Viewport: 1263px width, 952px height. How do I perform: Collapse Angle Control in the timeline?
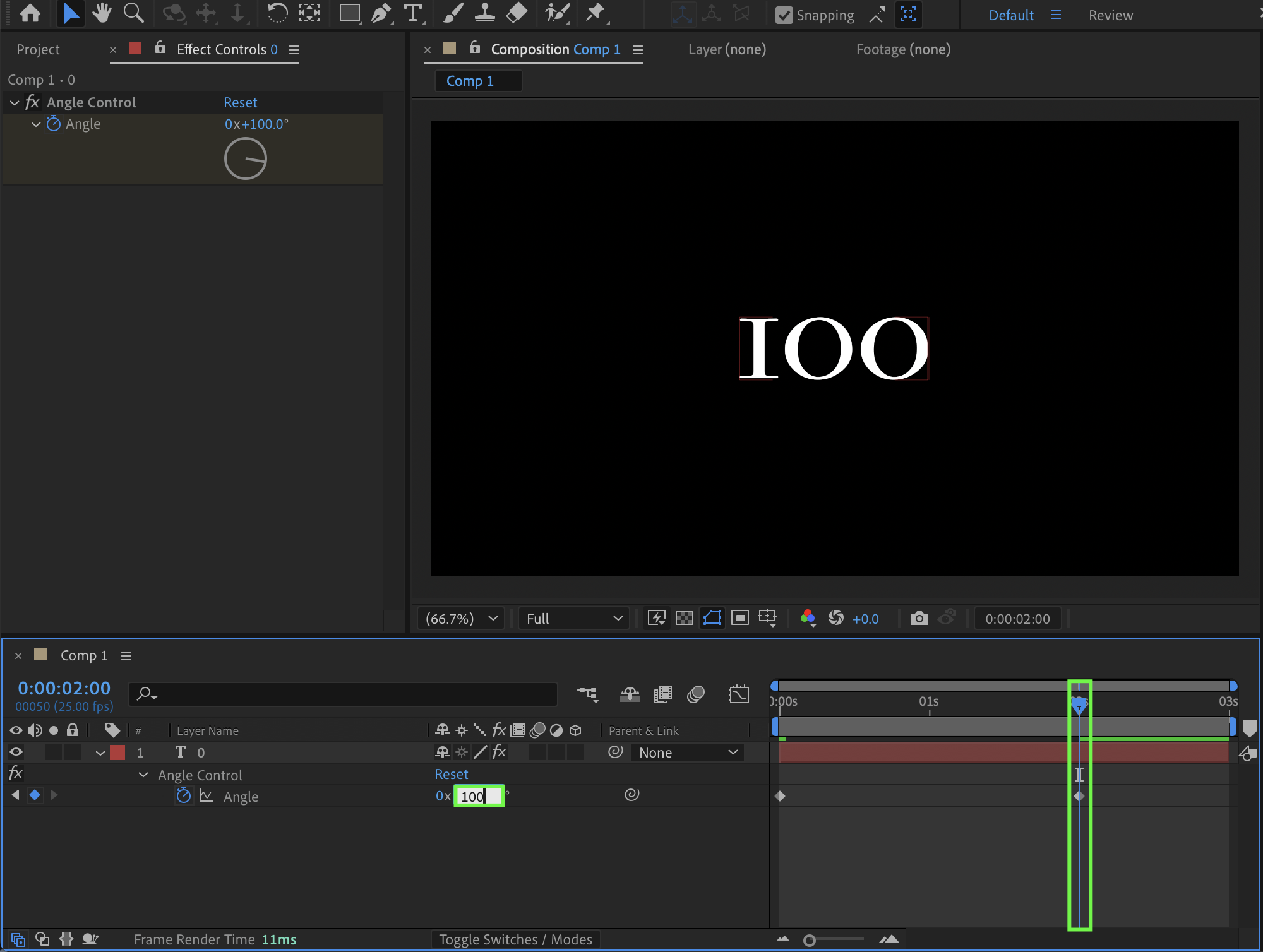tap(143, 775)
